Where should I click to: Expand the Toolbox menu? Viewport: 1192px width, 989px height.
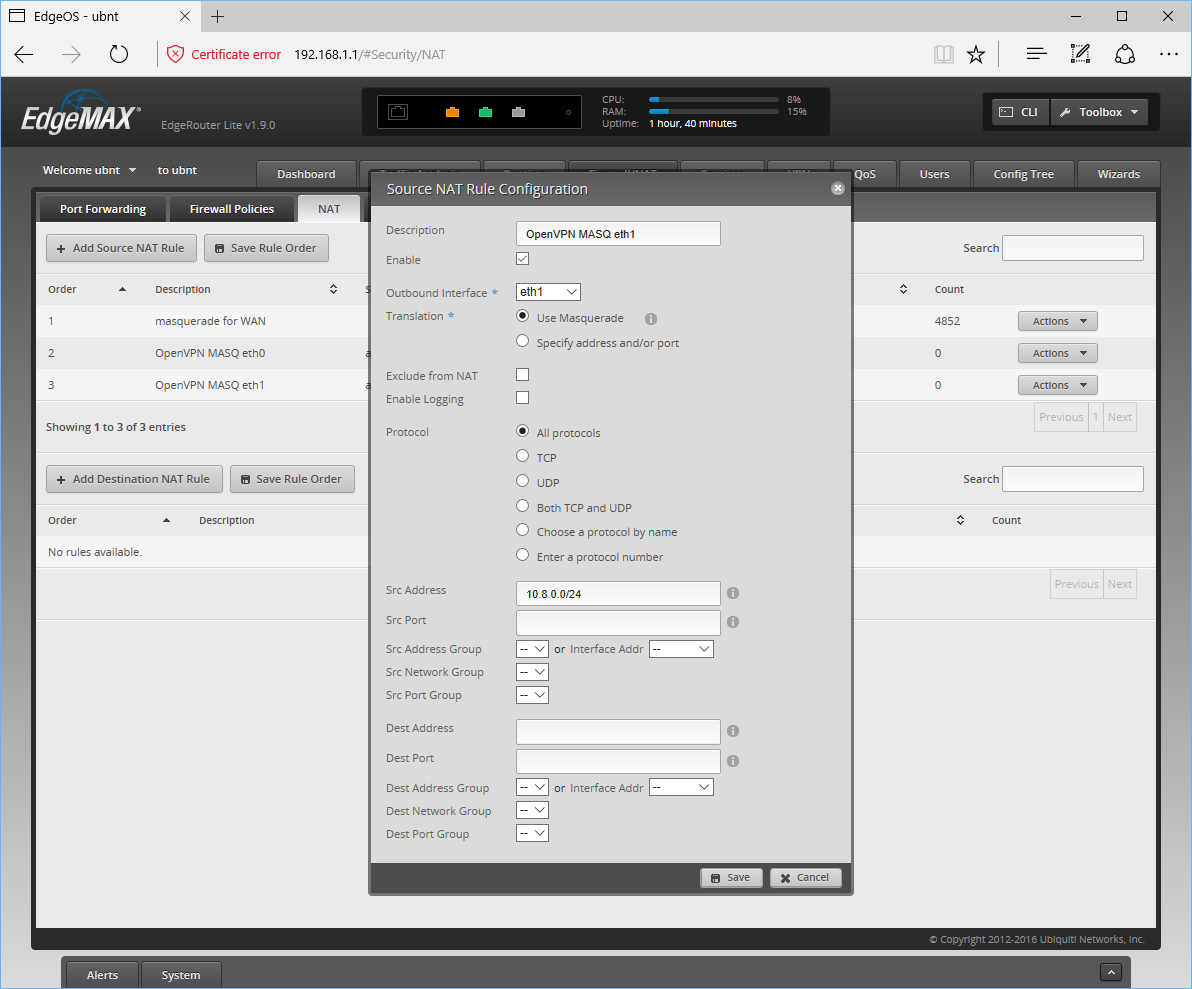coord(1099,112)
